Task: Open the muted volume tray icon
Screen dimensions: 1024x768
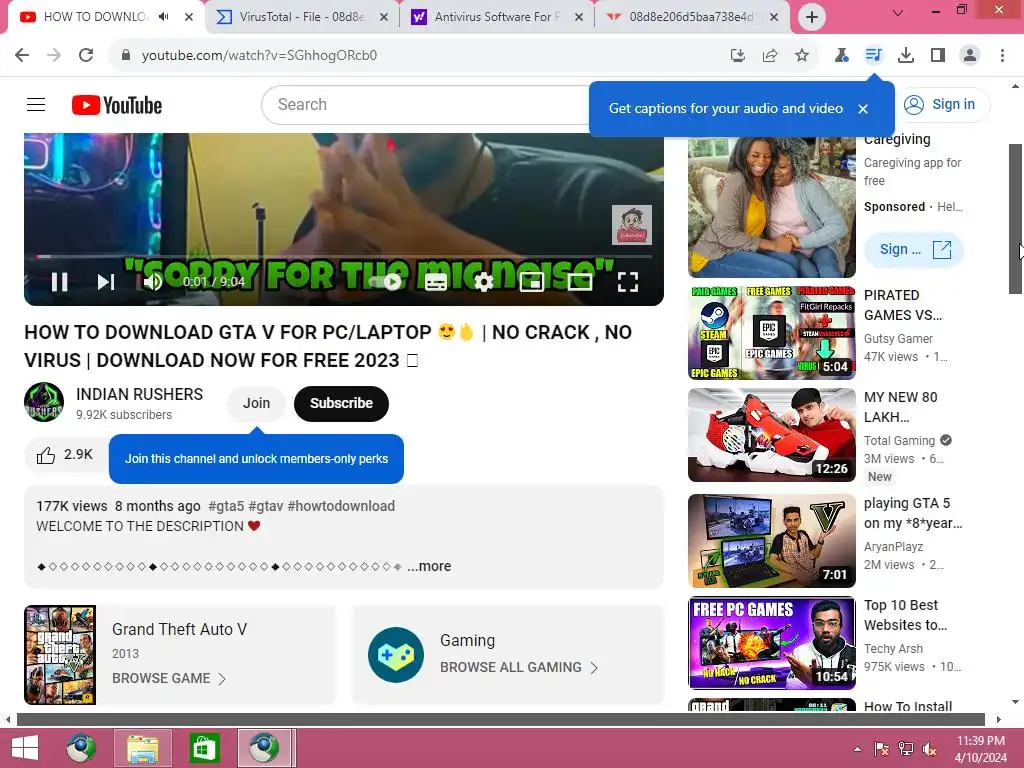Action: tap(930, 749)
